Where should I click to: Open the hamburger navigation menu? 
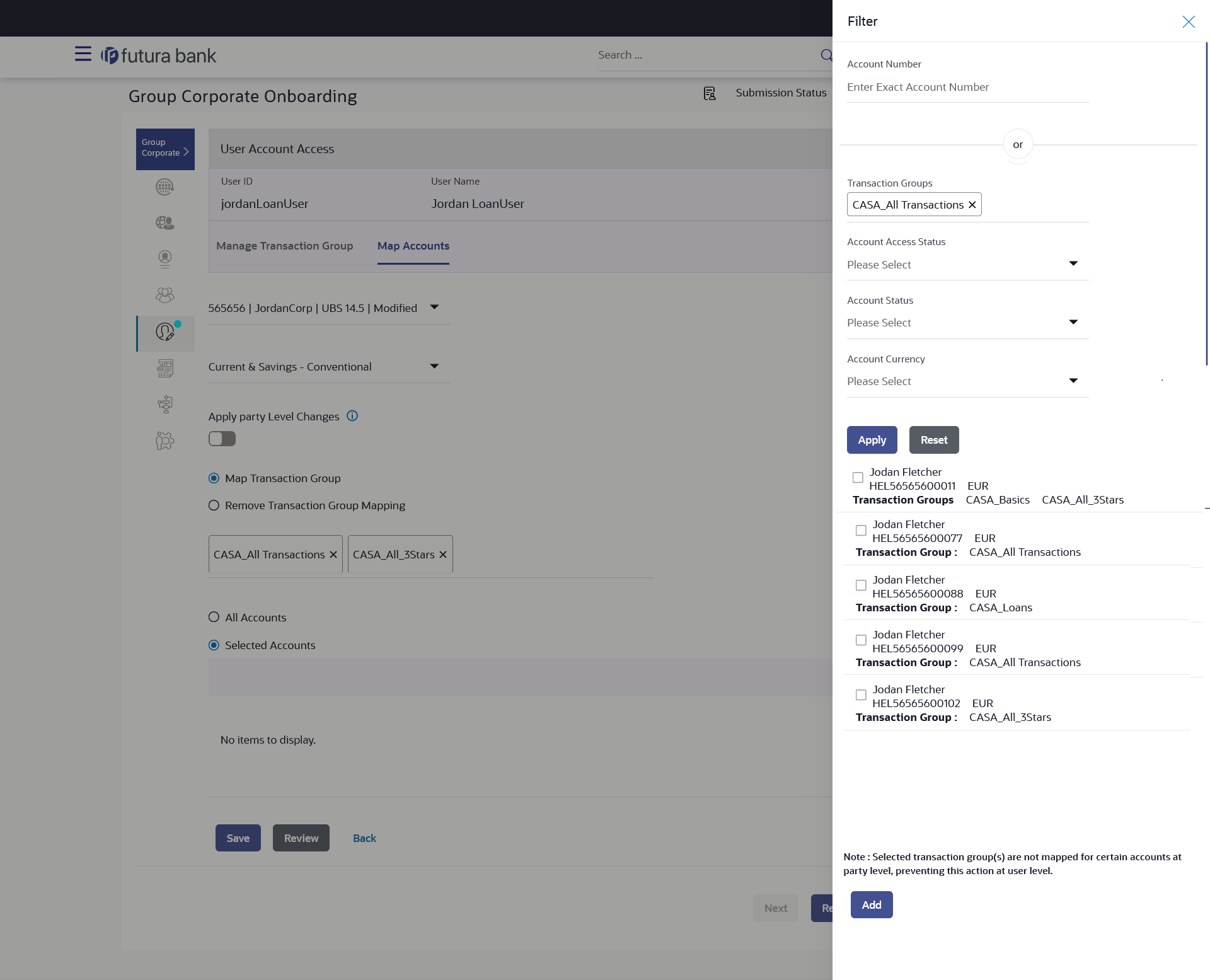pos(83,54)
